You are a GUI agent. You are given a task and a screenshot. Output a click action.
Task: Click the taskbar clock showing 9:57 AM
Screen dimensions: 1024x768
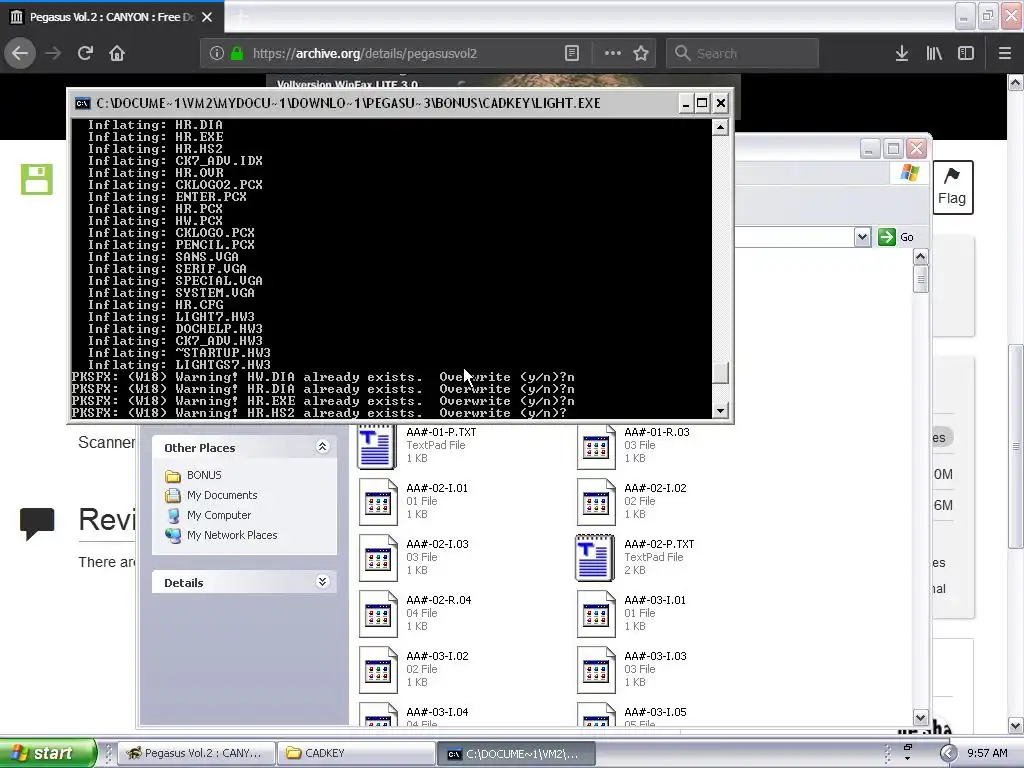point(987,753)
